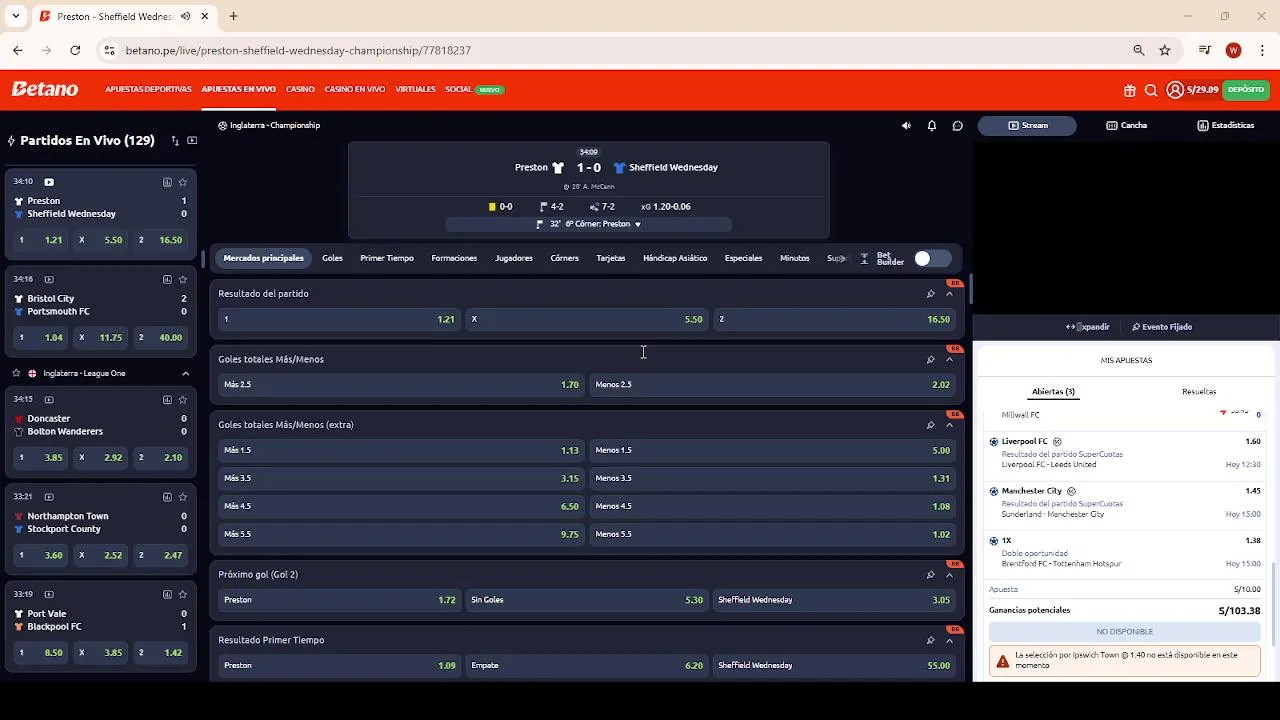
Task: Select odds 1.21 for Preston win in Resultado del partido
Action: click(x=339, y=320)
